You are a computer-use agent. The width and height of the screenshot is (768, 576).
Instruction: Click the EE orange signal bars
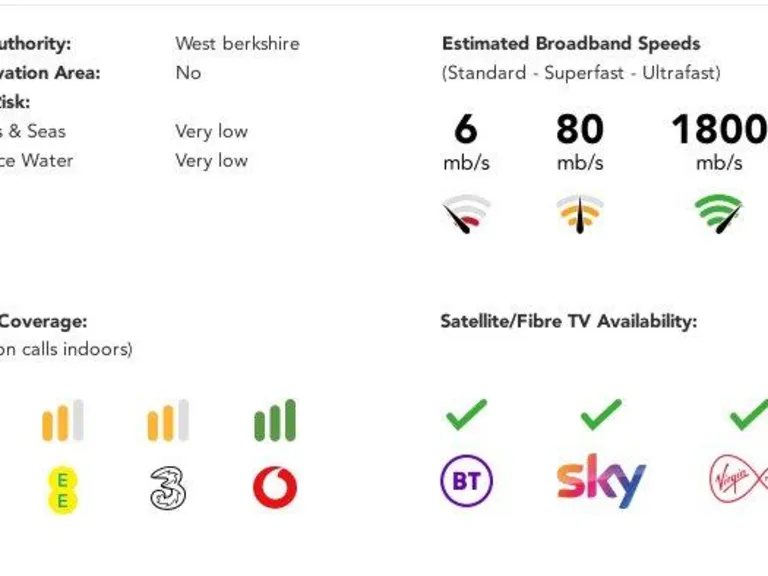point(62,420)
